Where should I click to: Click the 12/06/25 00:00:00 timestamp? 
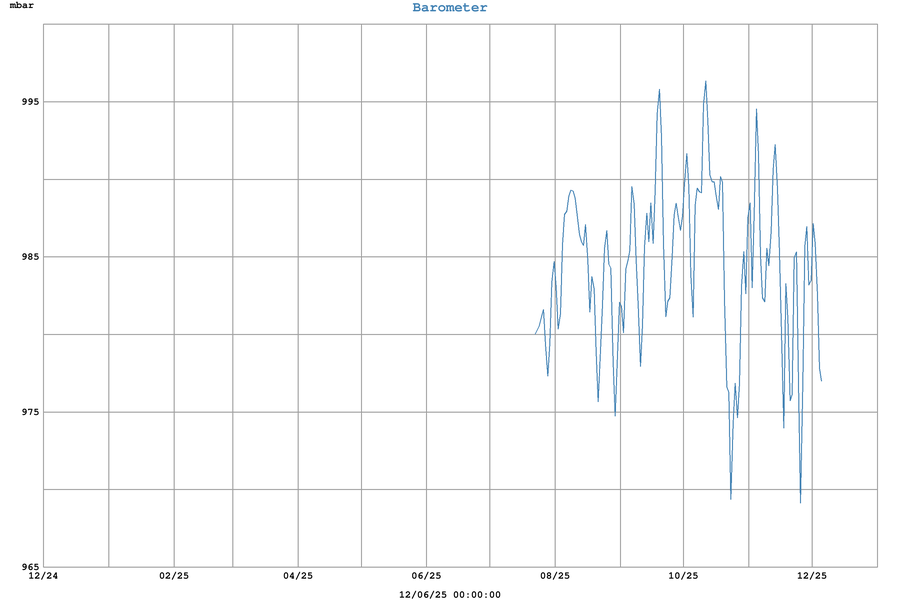point(450,594)
